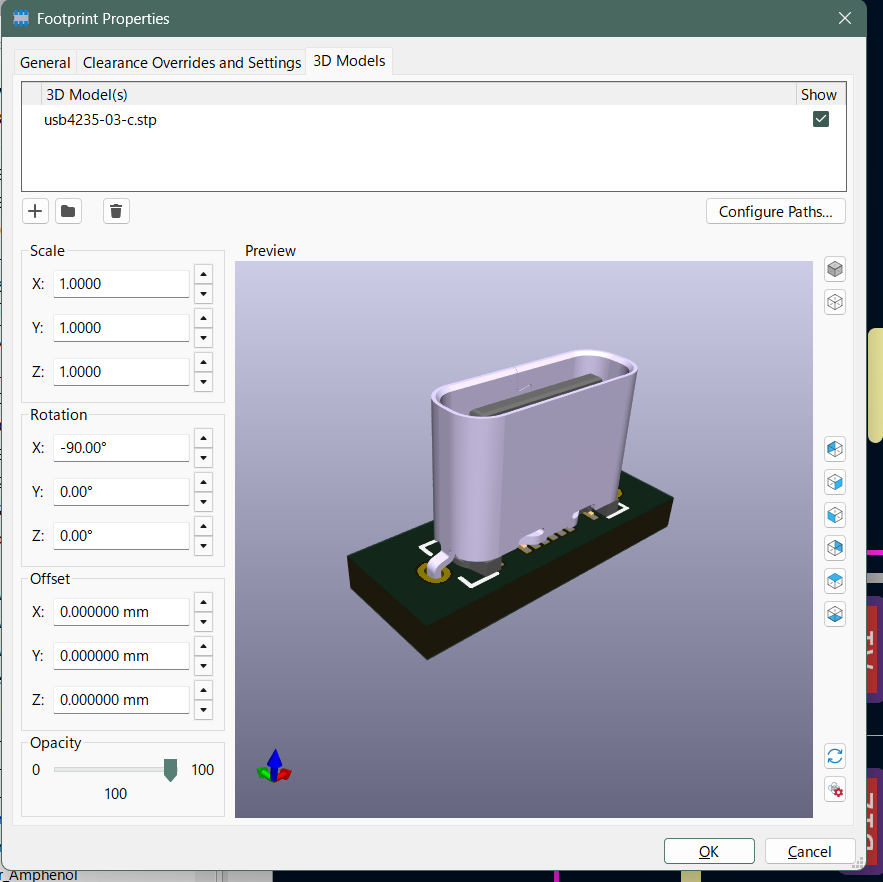Open Clearance Overrides and Settings tab
The width and height of the screenshot is (883, 882).
(192, 62)
